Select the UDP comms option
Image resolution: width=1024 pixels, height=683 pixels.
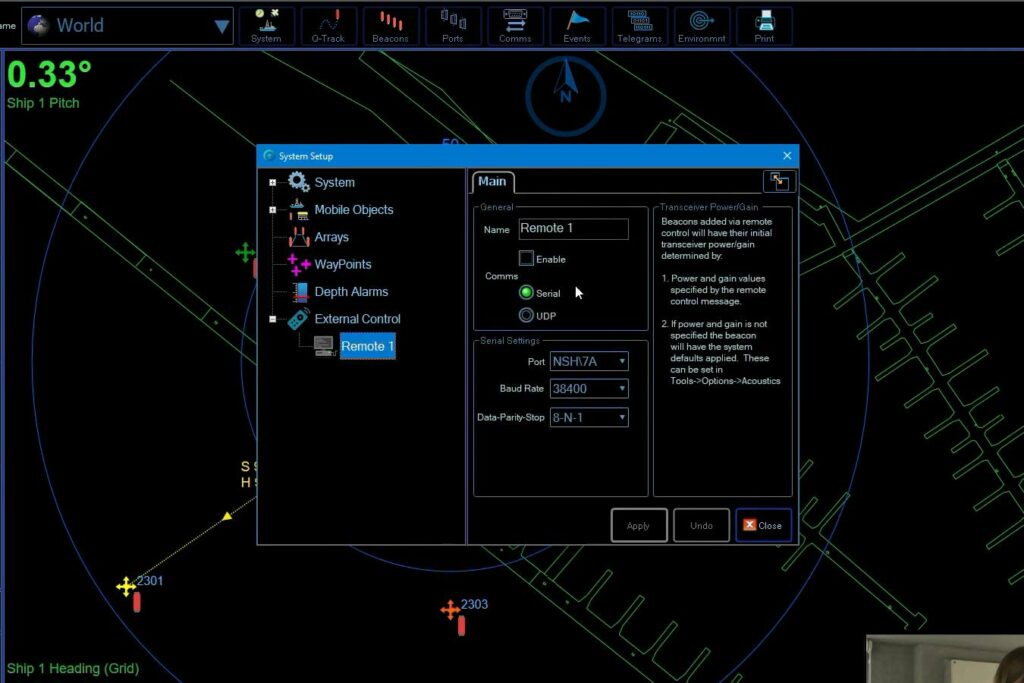click(526, 315)
